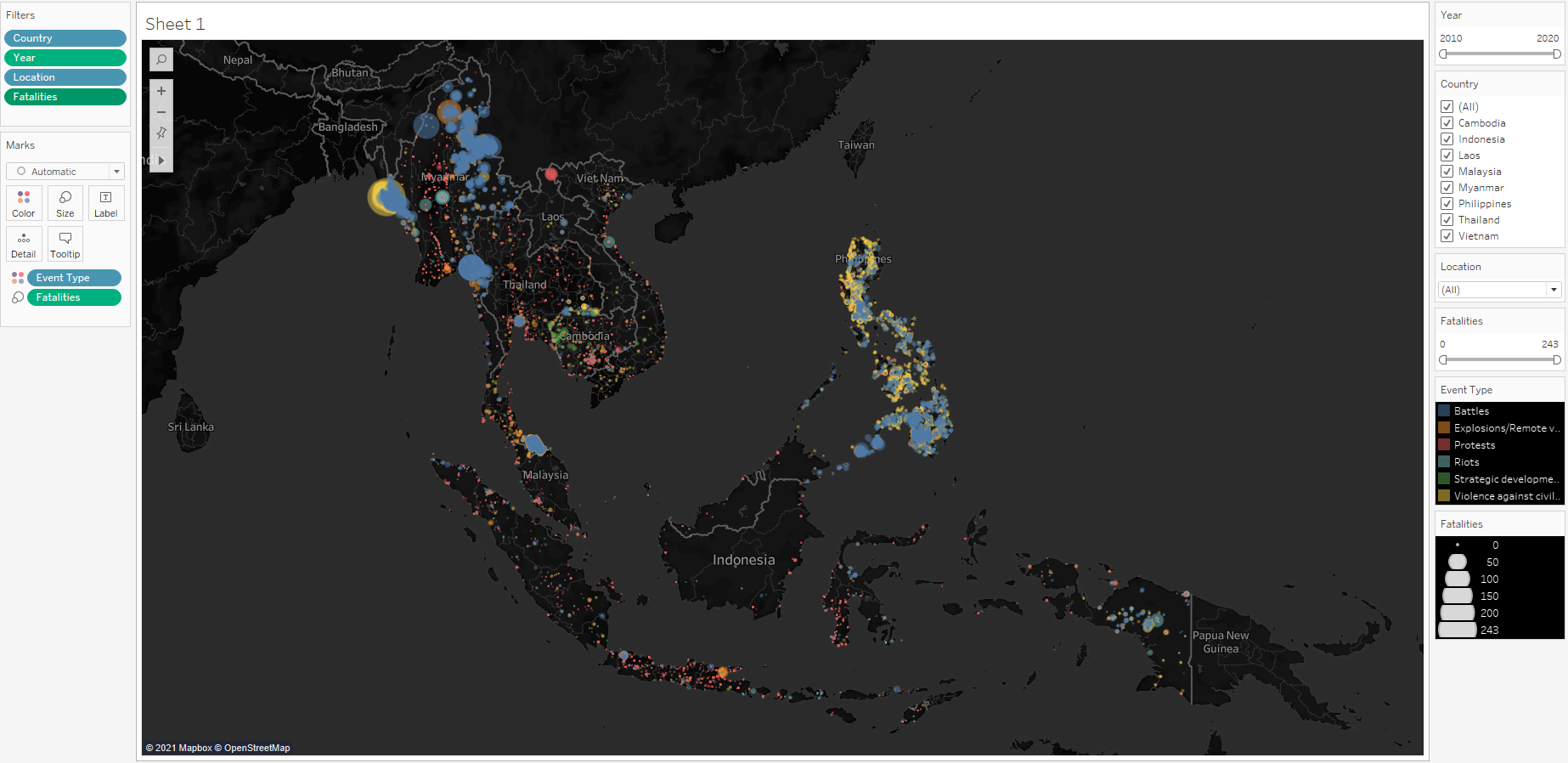This screenshot has height=763, width=1568.
Task: Zoom out of the map
Action: point(161,112)
